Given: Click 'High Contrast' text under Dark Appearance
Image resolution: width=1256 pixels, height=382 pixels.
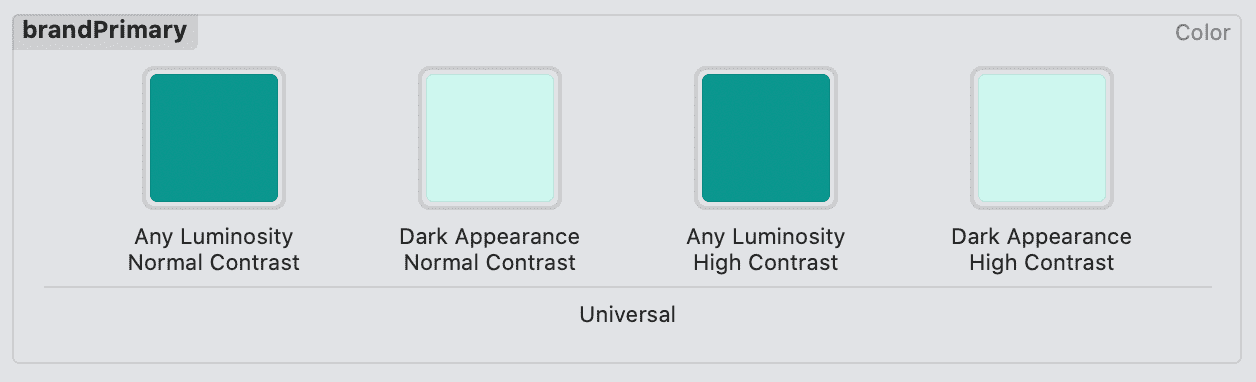Looking at the screenshot, I should pyautogui.click(x=1042, y=263).
